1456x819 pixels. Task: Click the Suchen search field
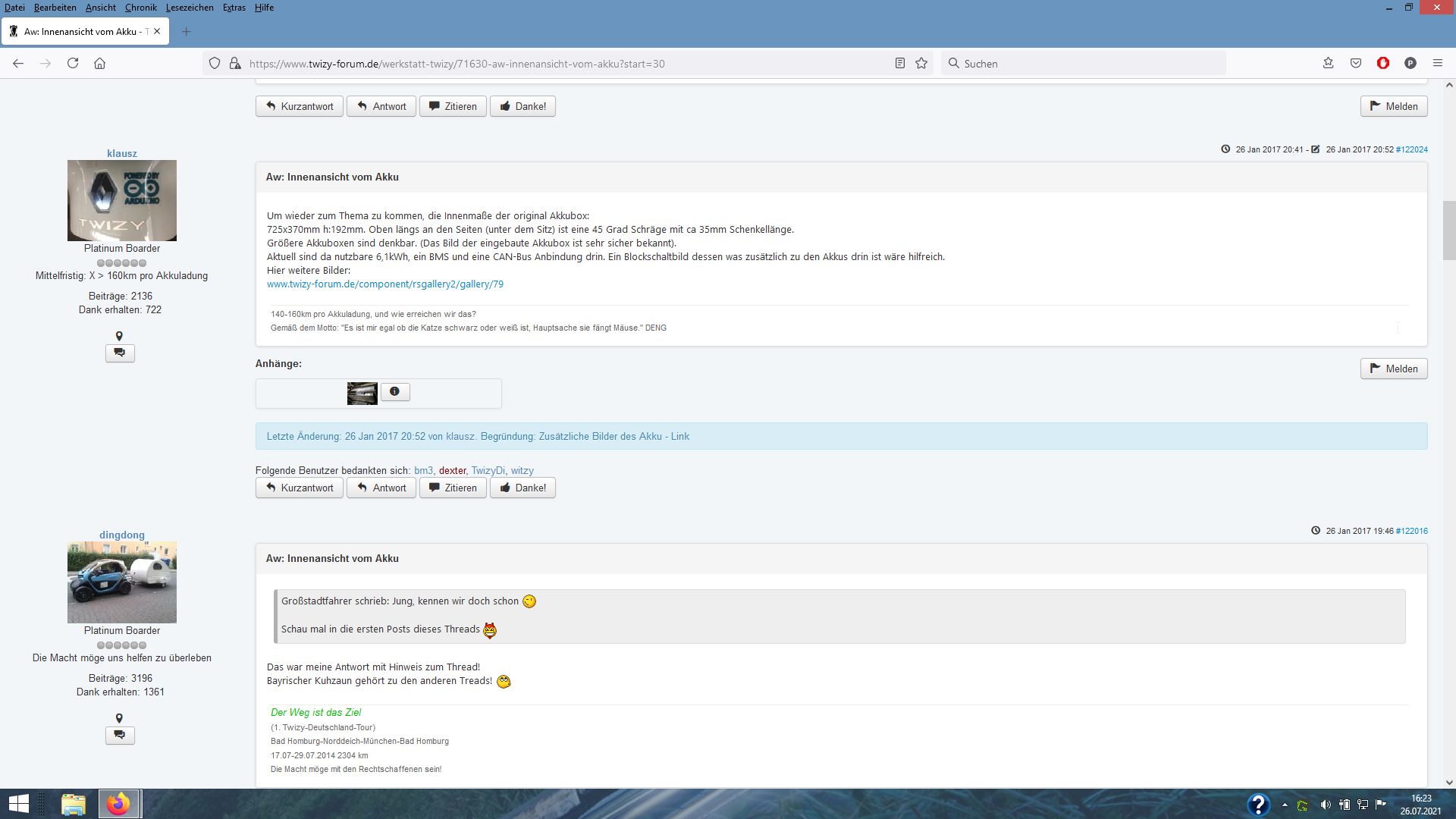pyautogui.click(x=1084, y=64)
